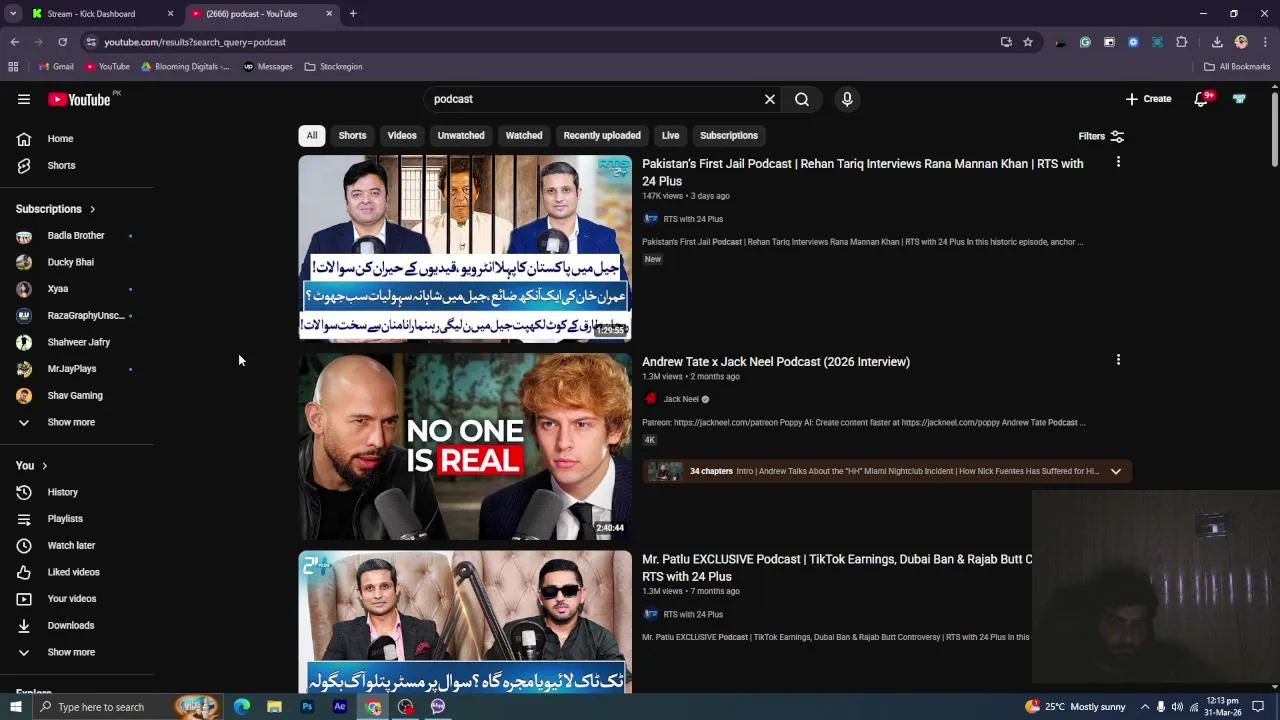Expand the Subscriptions section chevron
1280x720 pixels.
click(92, 209)
